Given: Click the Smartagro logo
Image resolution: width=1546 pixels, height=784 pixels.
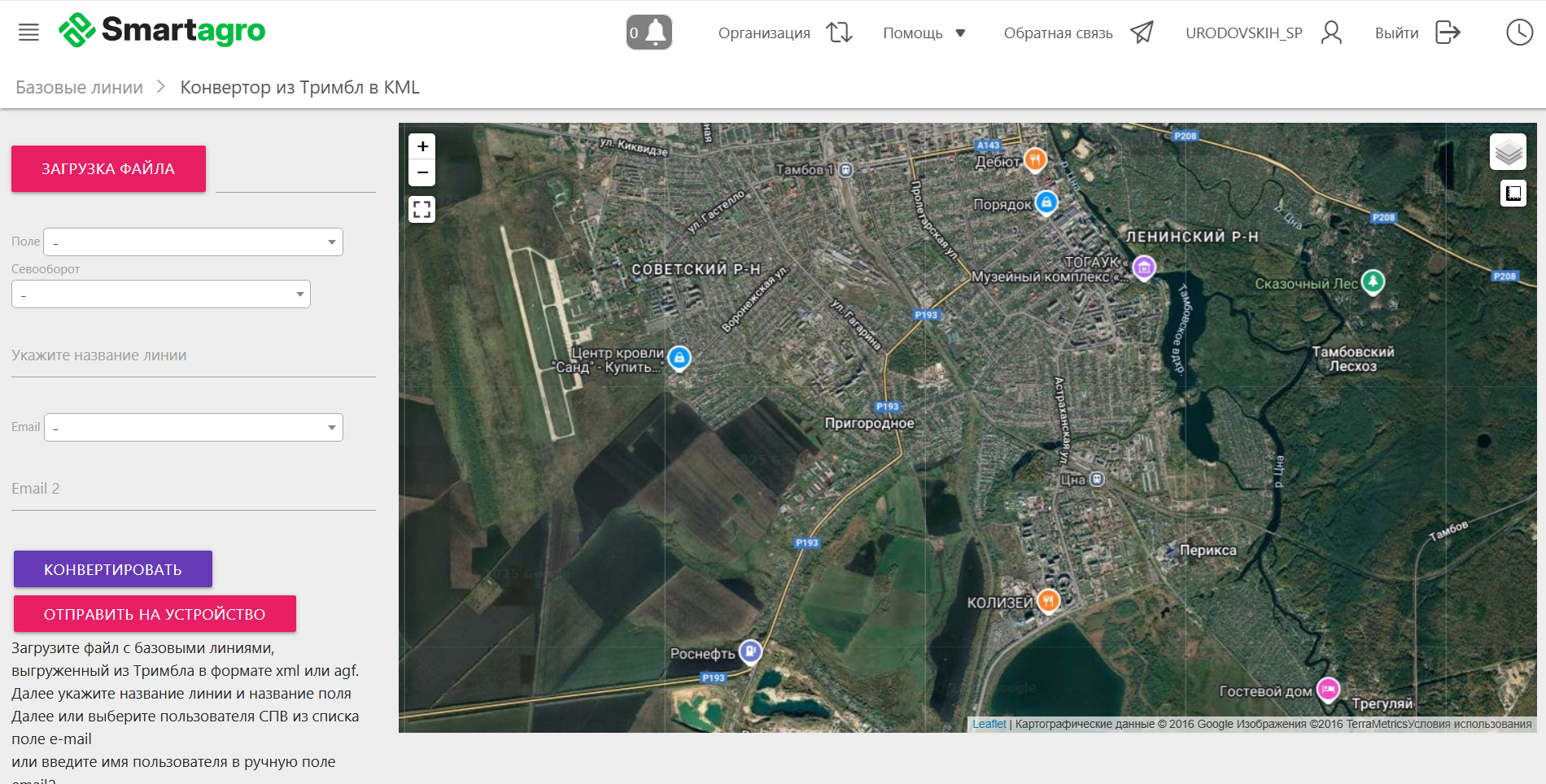Looking at the screenshot, I should pyautogui.click(x=162, y=30).
